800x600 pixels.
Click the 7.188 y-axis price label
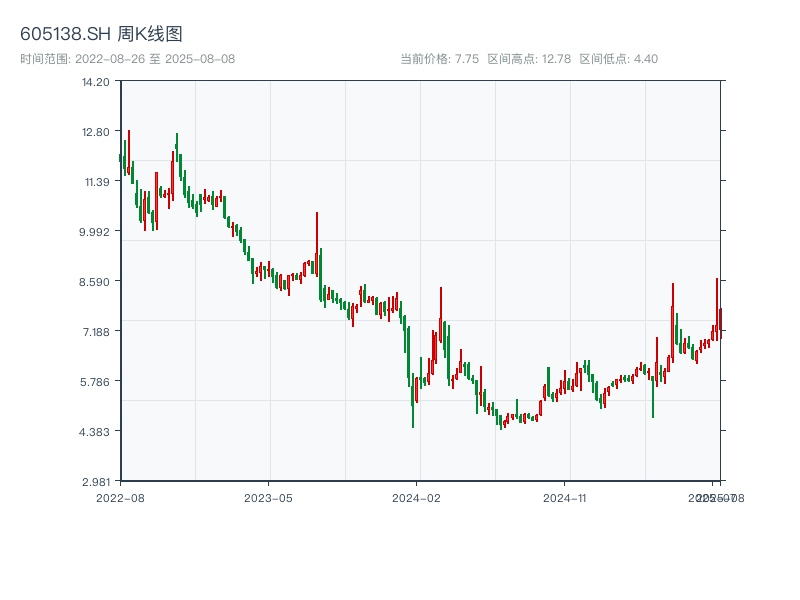click(x=96, y=332)
